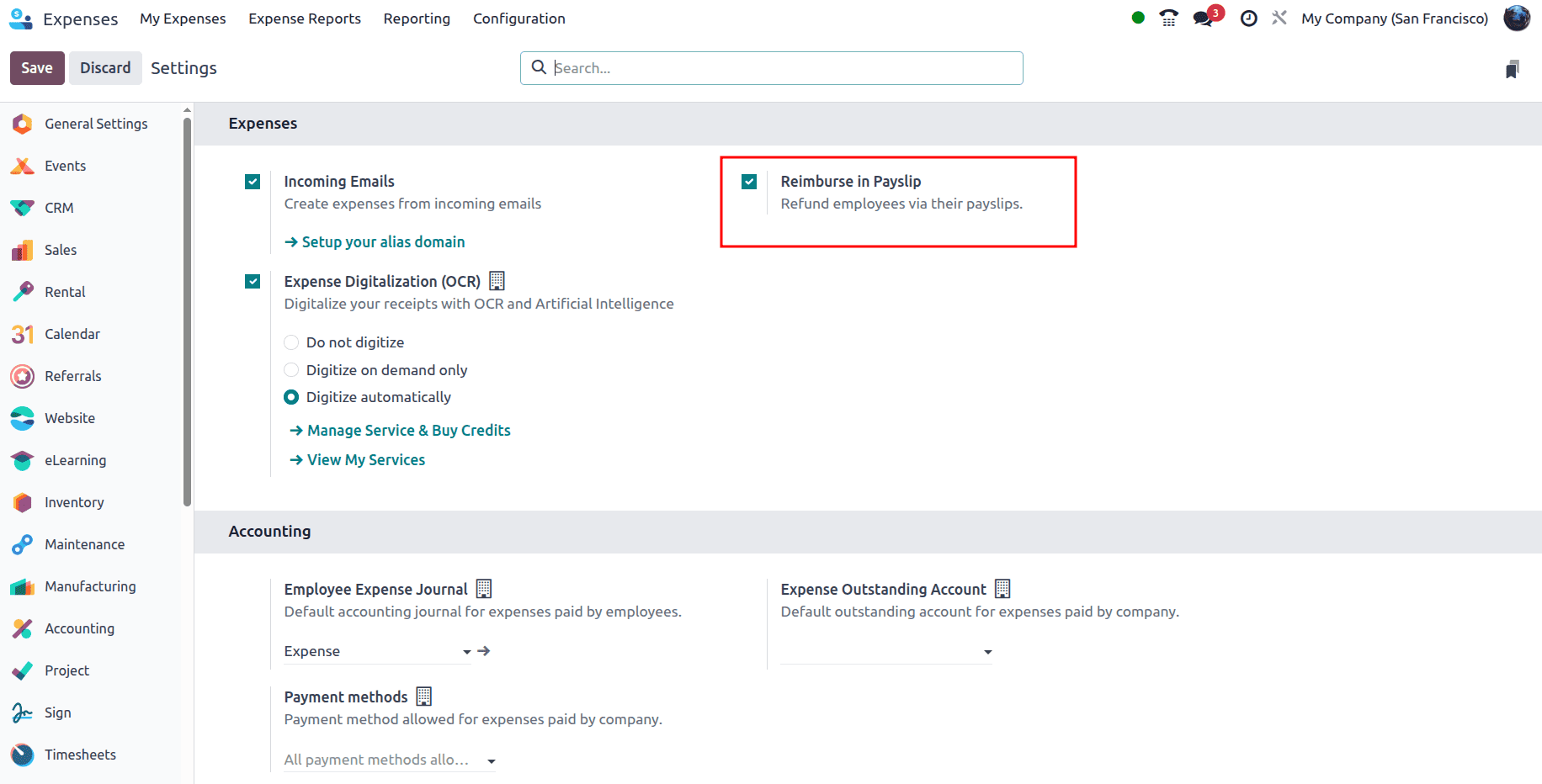Disable the Reimburse in Payslip checkbox
1542x784 pixels.
coord(748,181)
